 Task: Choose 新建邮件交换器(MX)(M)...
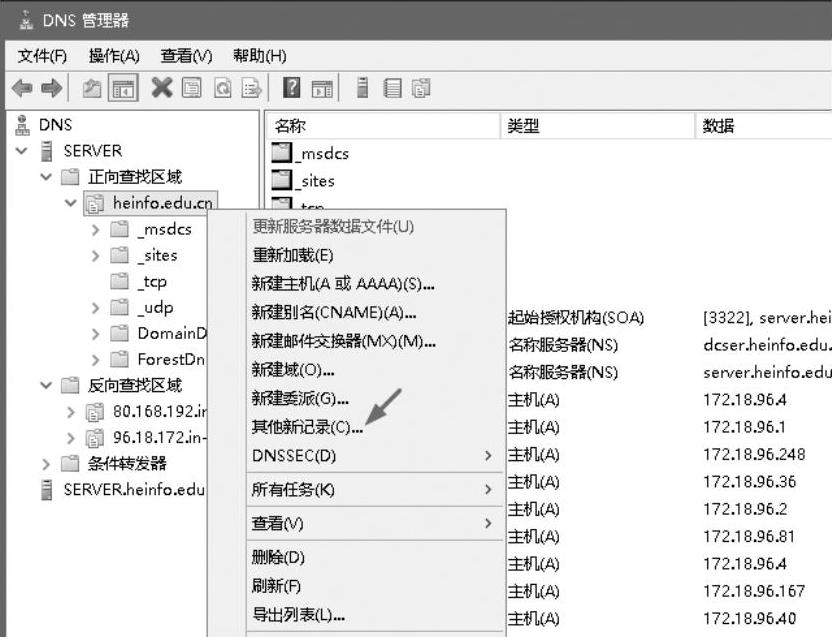[375, 341]
